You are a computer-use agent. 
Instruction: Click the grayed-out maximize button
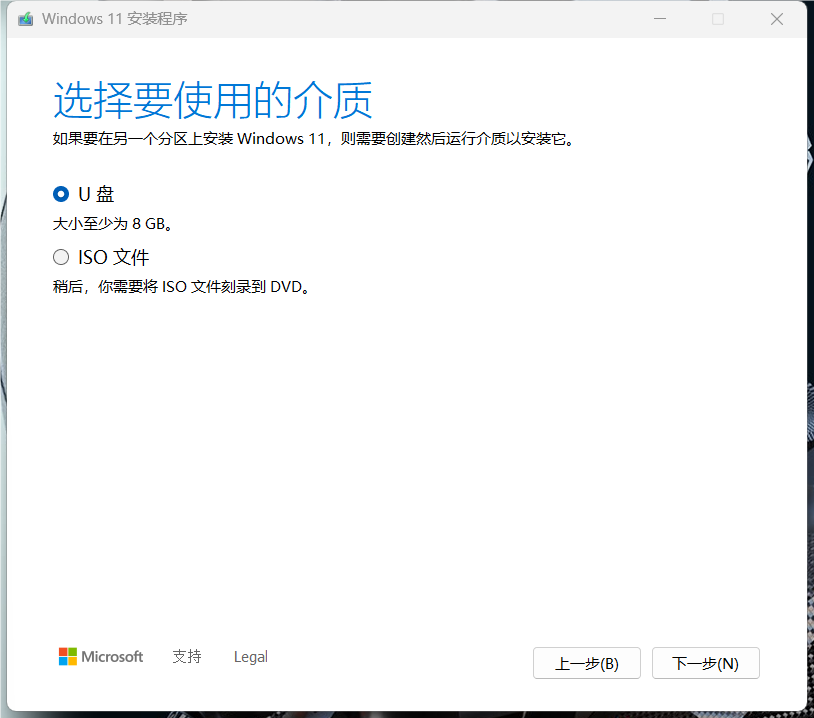(x=718, y=19)
